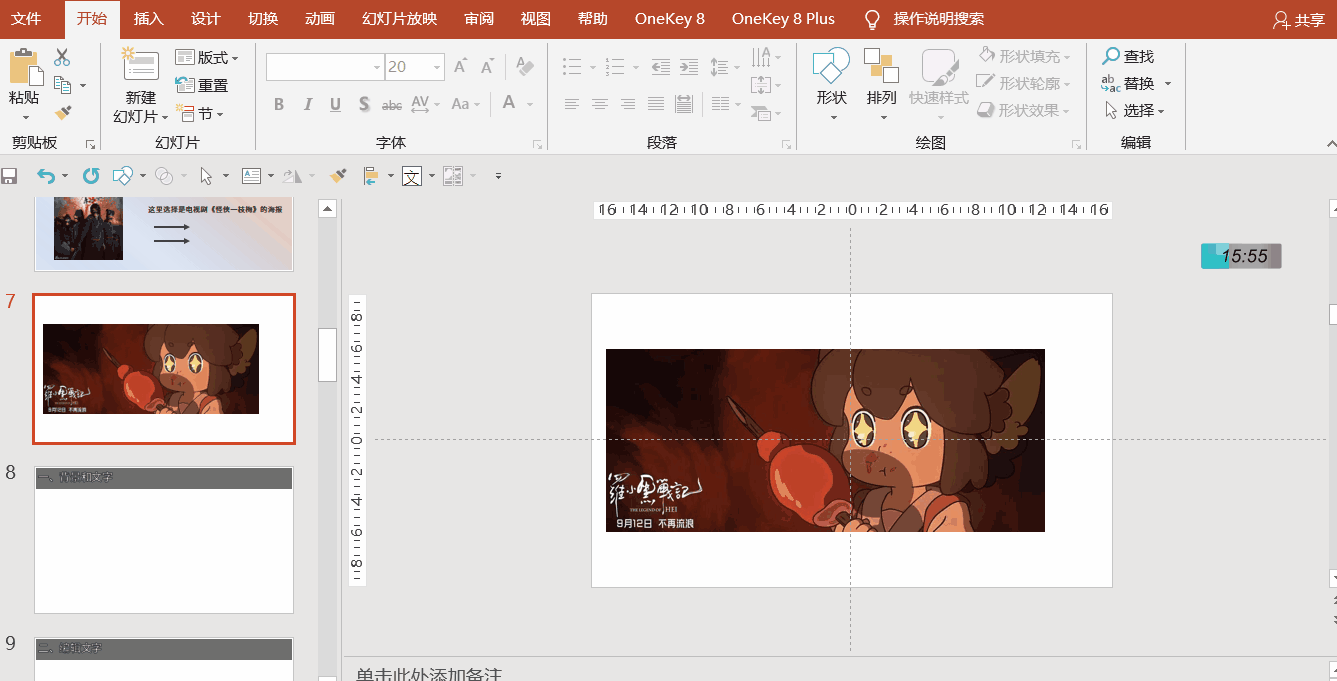This screenshot has height=681, width=1337.
Task: Toggle Underline formatting
Action: [335, 104]
